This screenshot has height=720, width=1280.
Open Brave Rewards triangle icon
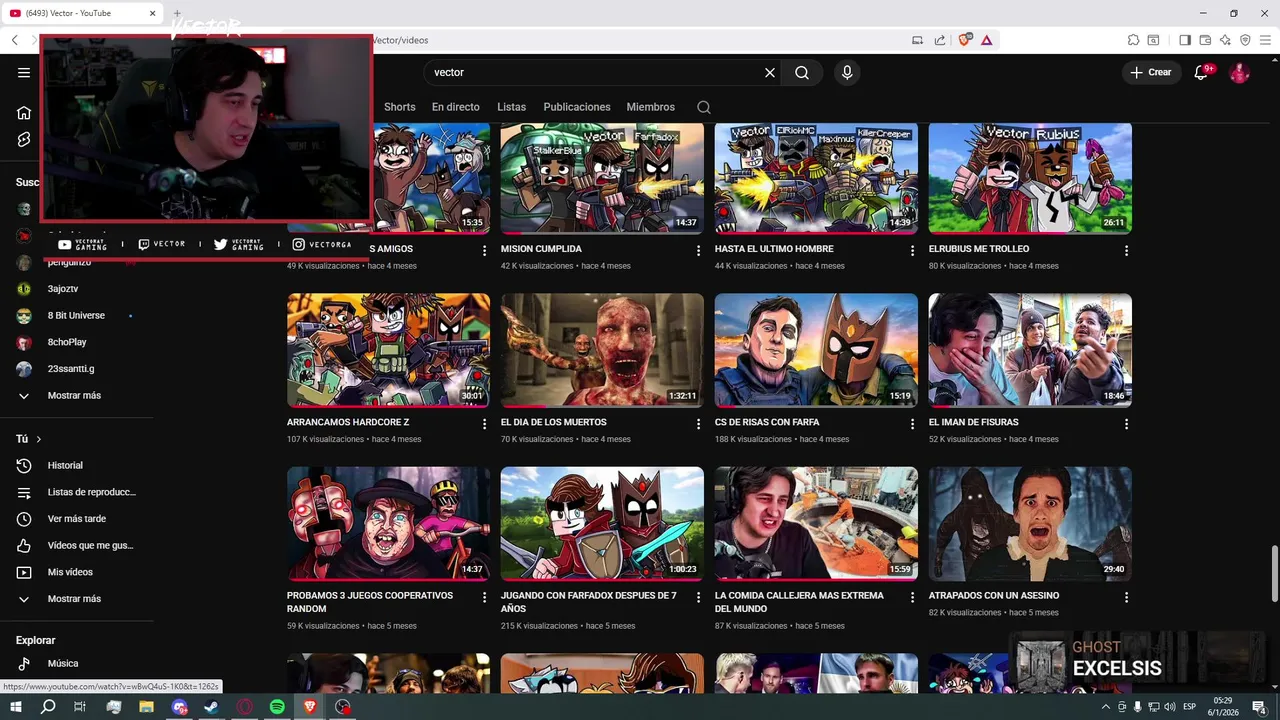point(987,40)
